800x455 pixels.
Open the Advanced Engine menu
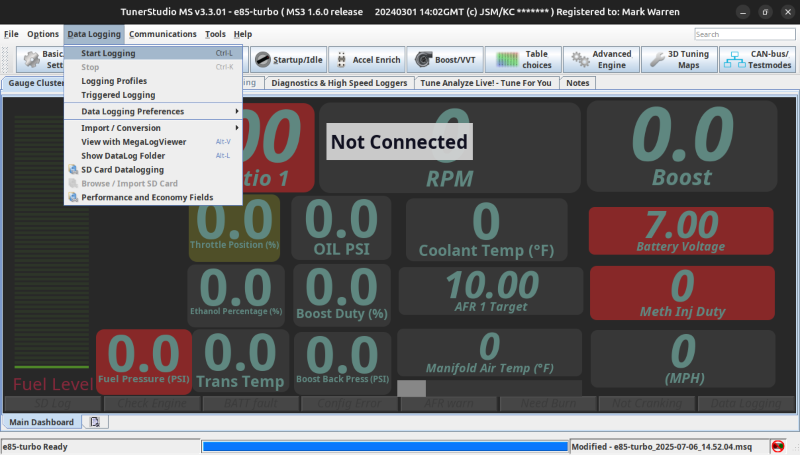602,60
